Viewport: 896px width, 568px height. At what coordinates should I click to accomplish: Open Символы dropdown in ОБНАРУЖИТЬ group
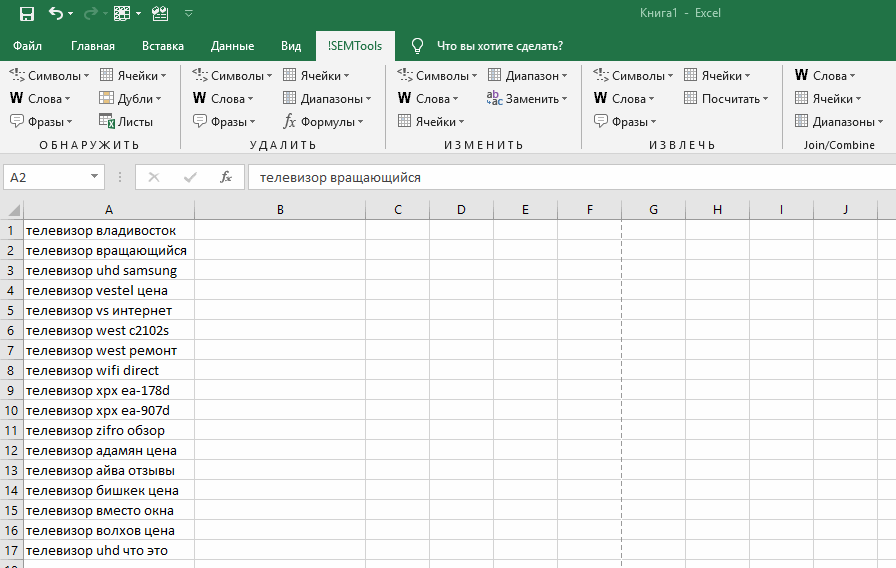[x=50, y=75]
